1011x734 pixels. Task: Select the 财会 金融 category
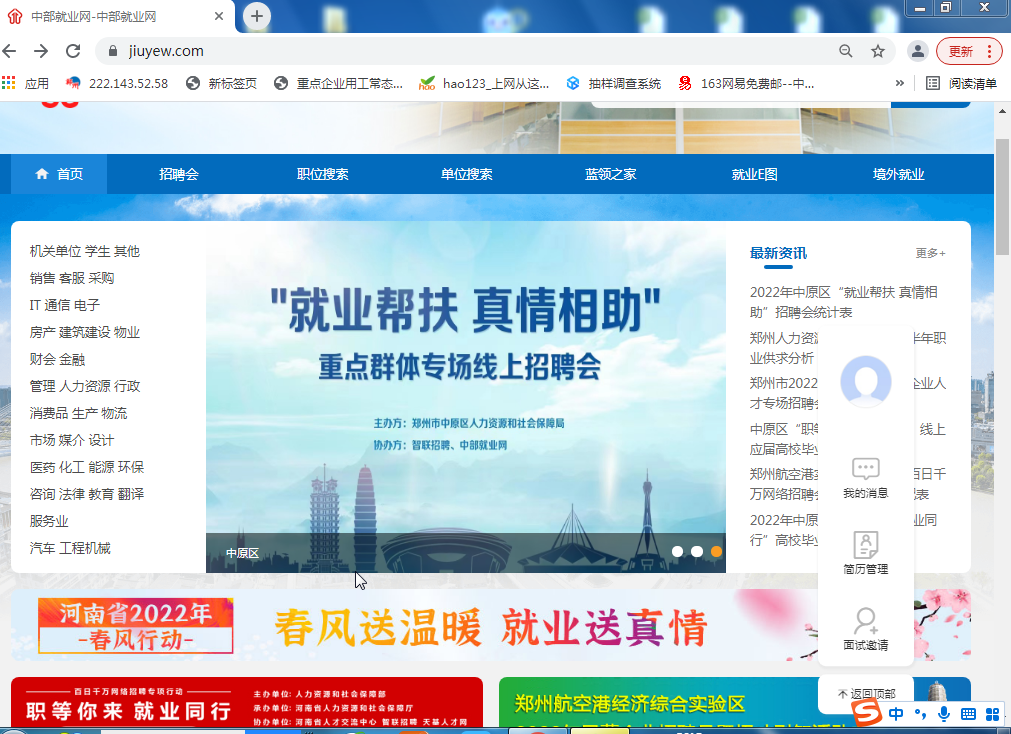point(57,359)
